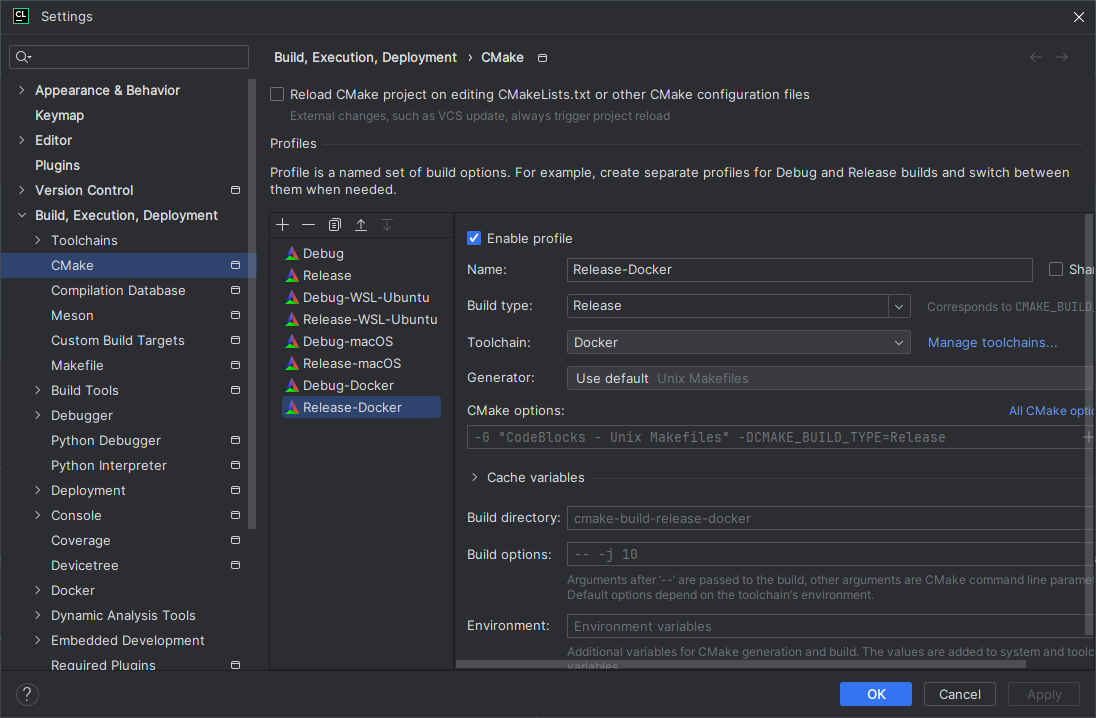Uncheck the Enable profile checkbox

(473, 238)
